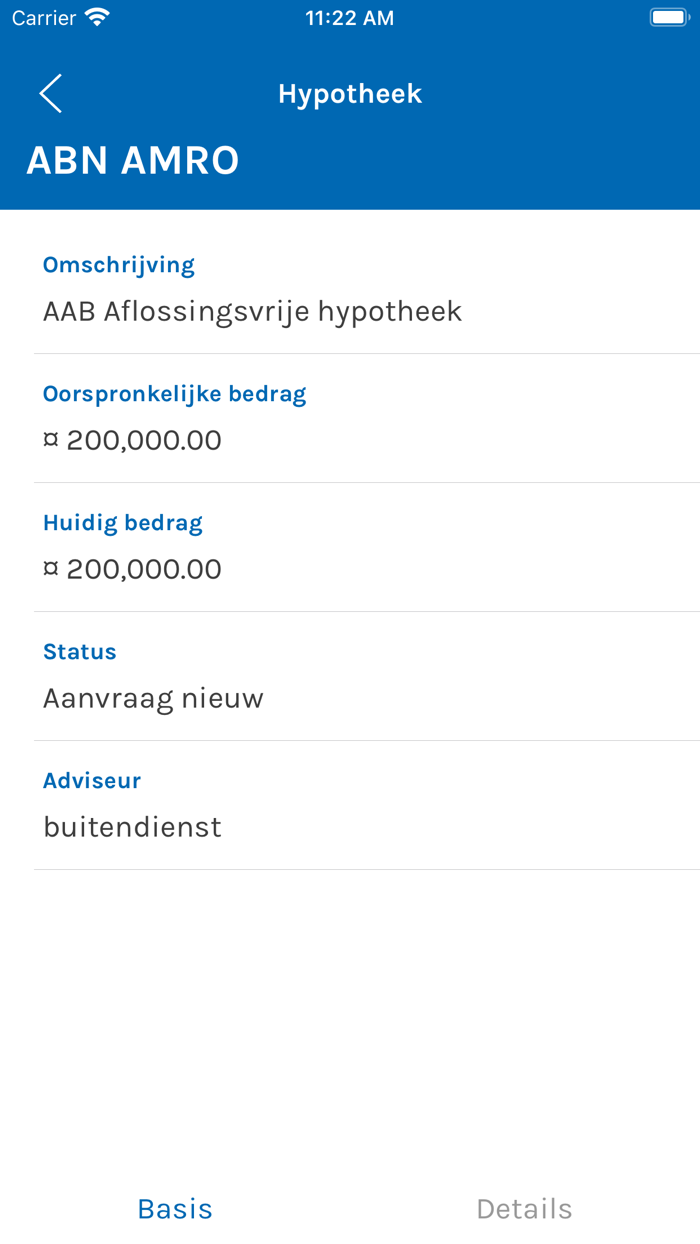
Task: Tap the Adviseur field label
Action: [x=92, y=780]
